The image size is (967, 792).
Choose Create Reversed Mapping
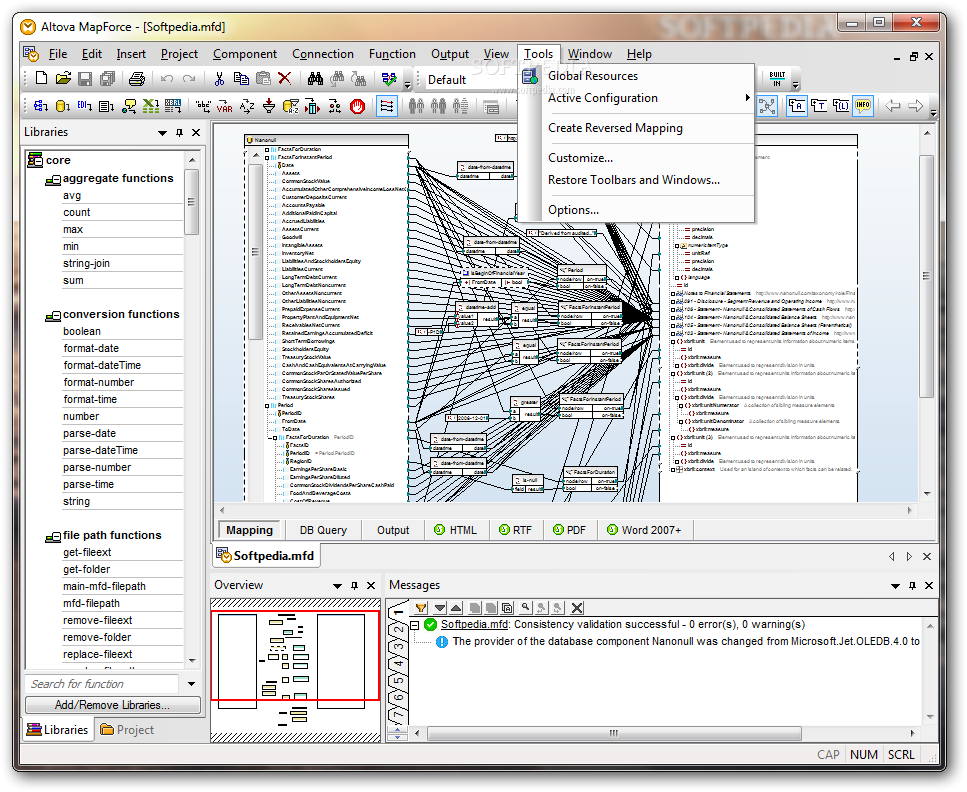click(x=636, y=128)
